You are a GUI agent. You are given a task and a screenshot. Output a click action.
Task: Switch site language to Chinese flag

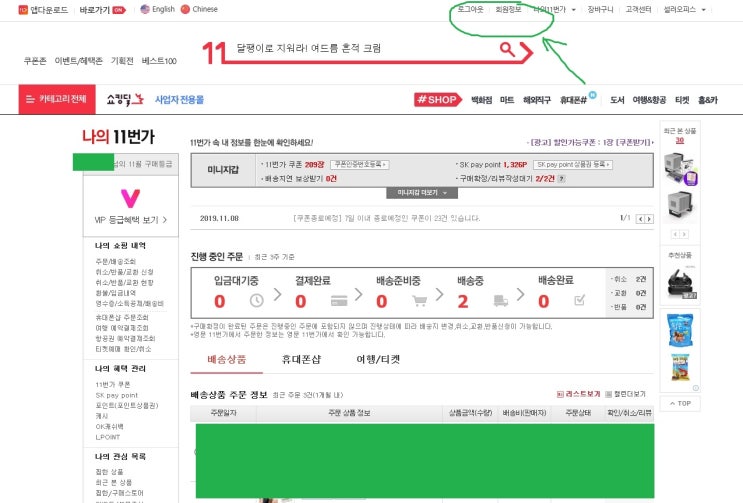pos(185,9)
